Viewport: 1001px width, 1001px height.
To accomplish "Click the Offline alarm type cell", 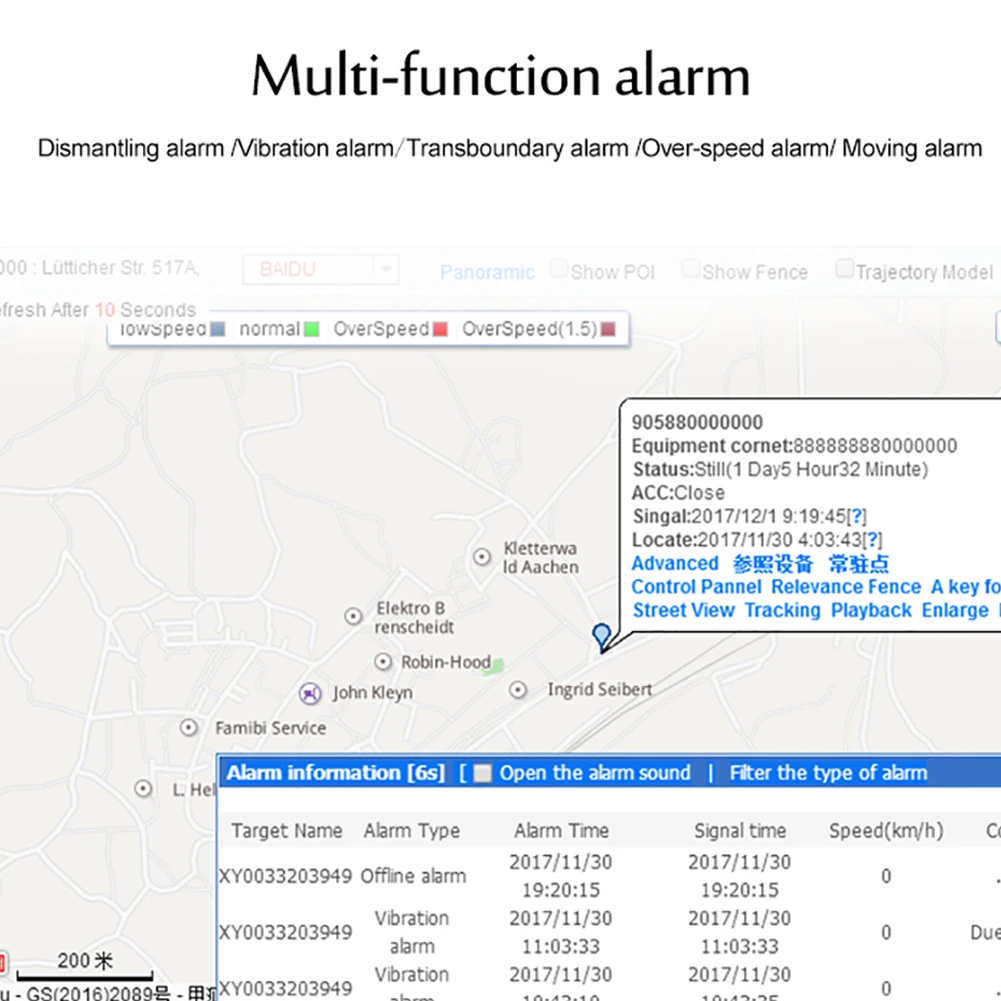I will tap(413, 876).
